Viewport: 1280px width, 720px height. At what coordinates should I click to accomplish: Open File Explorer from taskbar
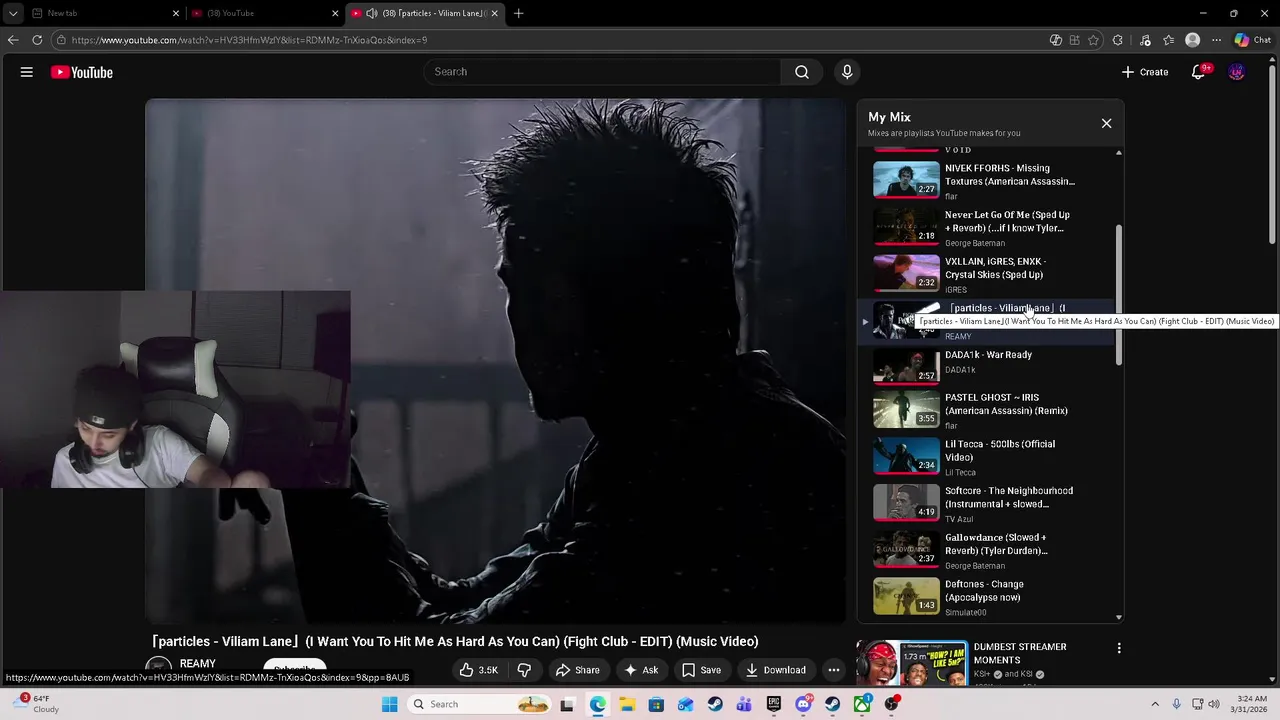[x=627, y=704]
